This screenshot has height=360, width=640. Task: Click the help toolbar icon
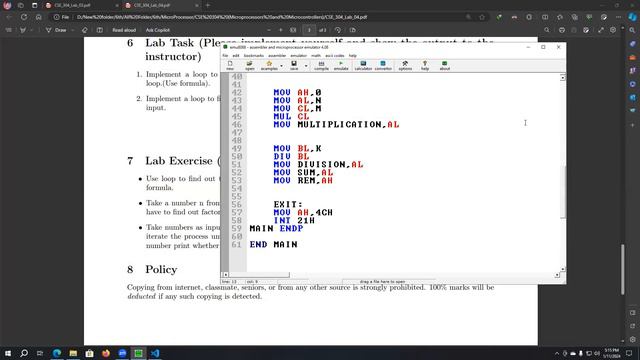[425, 65]
